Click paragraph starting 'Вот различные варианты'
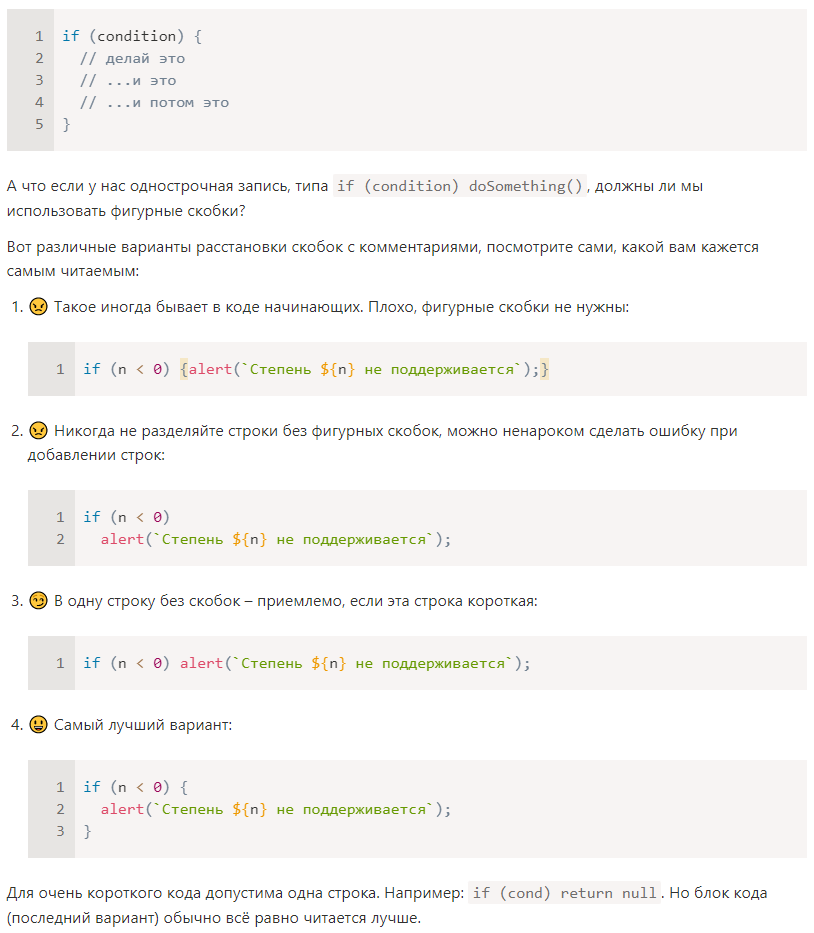This screenshot has height=933, width=814. pyautogui.click(x=383, y=259)
